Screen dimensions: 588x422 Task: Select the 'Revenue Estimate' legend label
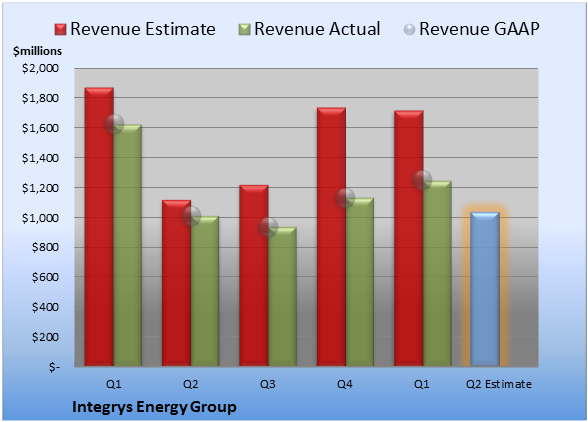(143, 29)
